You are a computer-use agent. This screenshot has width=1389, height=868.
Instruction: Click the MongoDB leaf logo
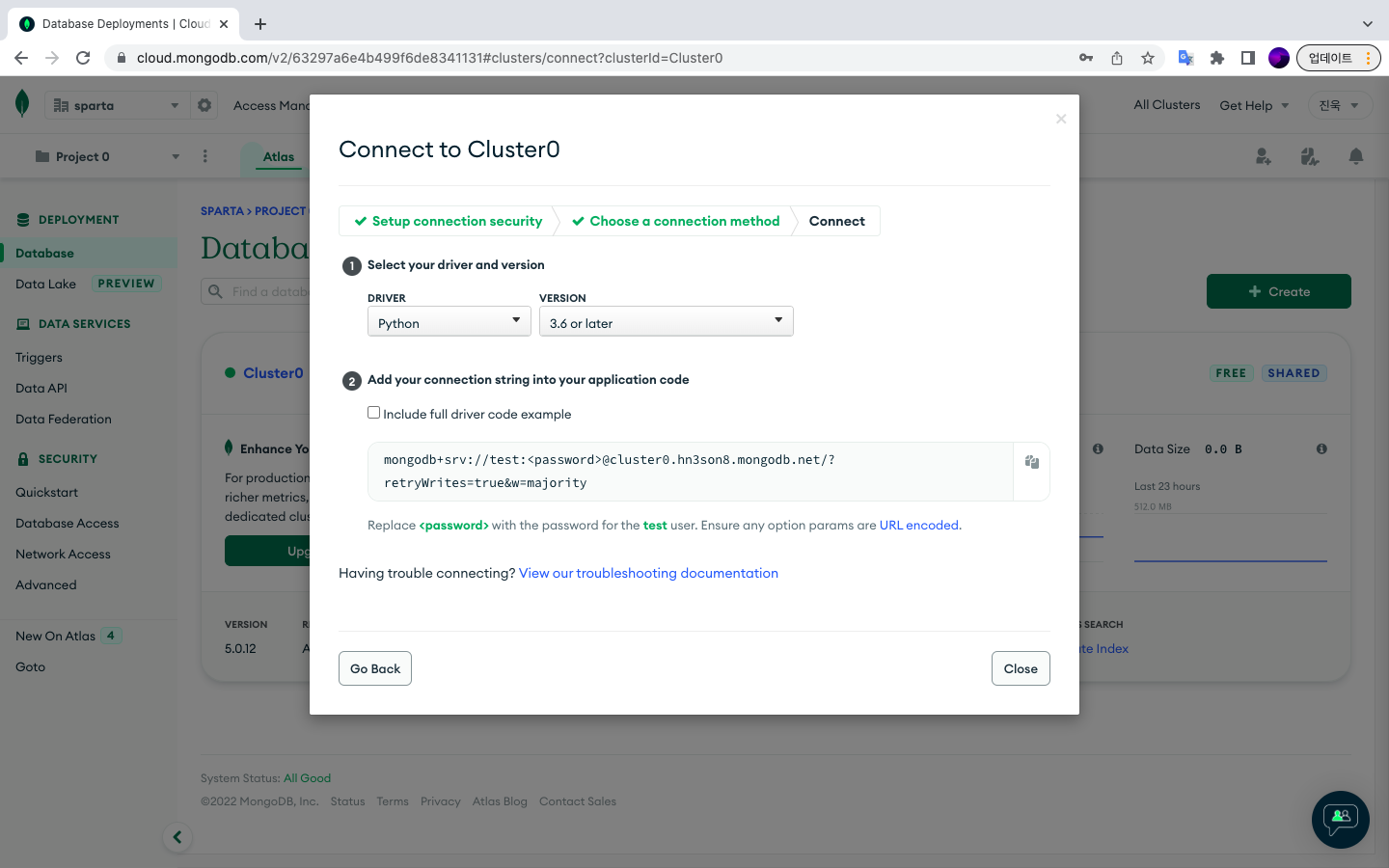[22, 104]
